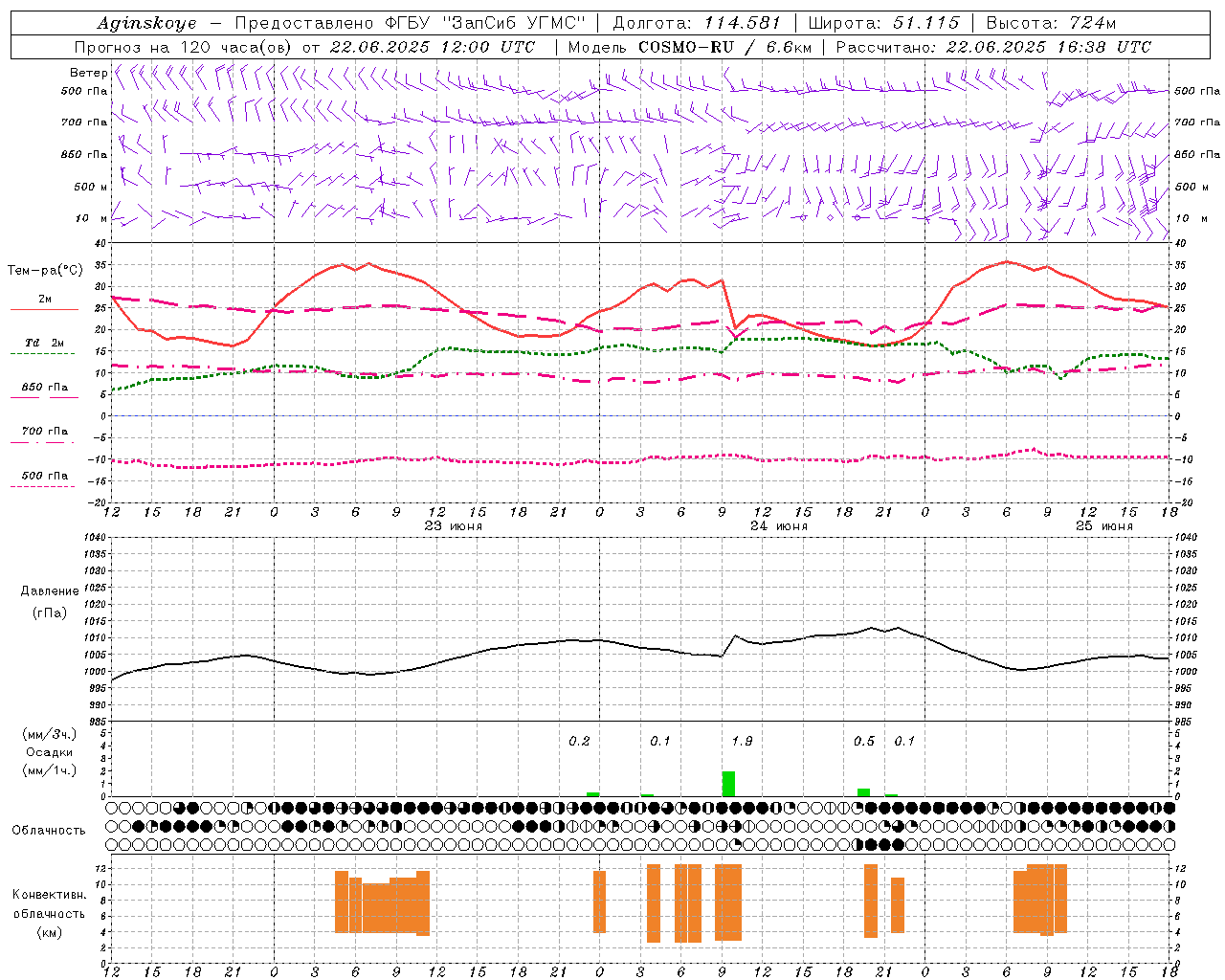Click the 850 гПа entry in temperature legend

tap(45, 387)
